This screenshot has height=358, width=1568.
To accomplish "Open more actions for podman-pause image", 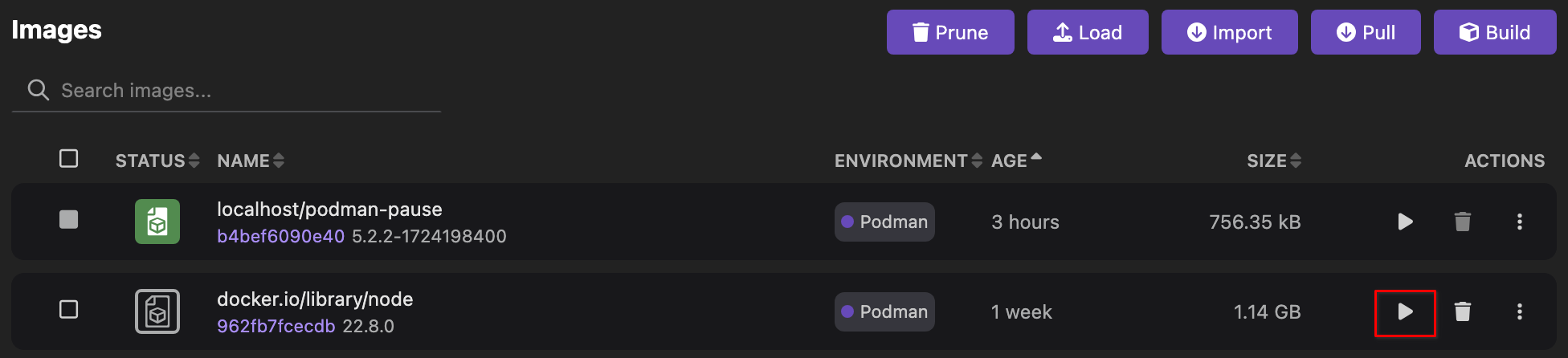I will (x=1519, y=222).
